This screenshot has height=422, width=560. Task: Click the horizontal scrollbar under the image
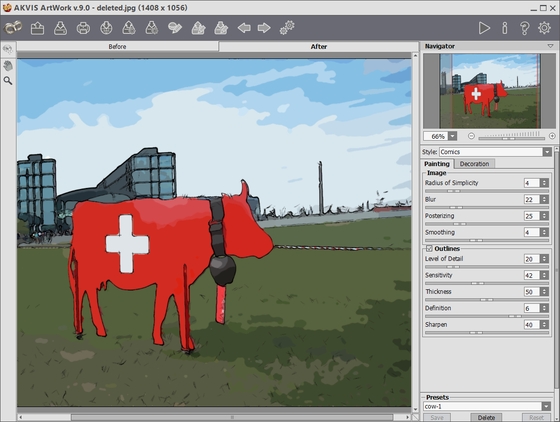pos(232,417)
